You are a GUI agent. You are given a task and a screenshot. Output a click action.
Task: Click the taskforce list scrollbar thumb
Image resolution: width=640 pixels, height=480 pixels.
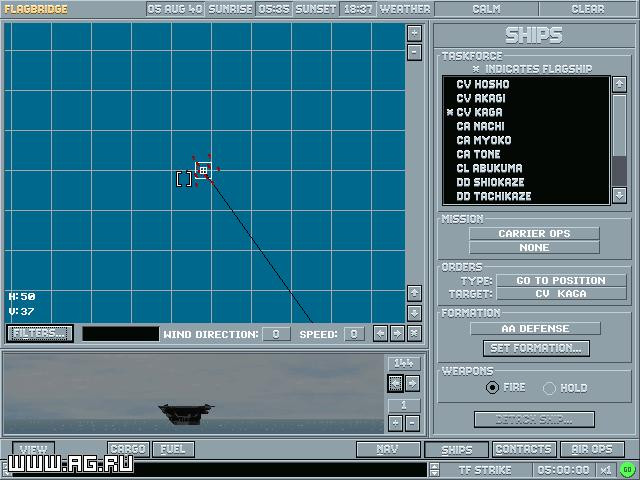(x=620, y=125)
